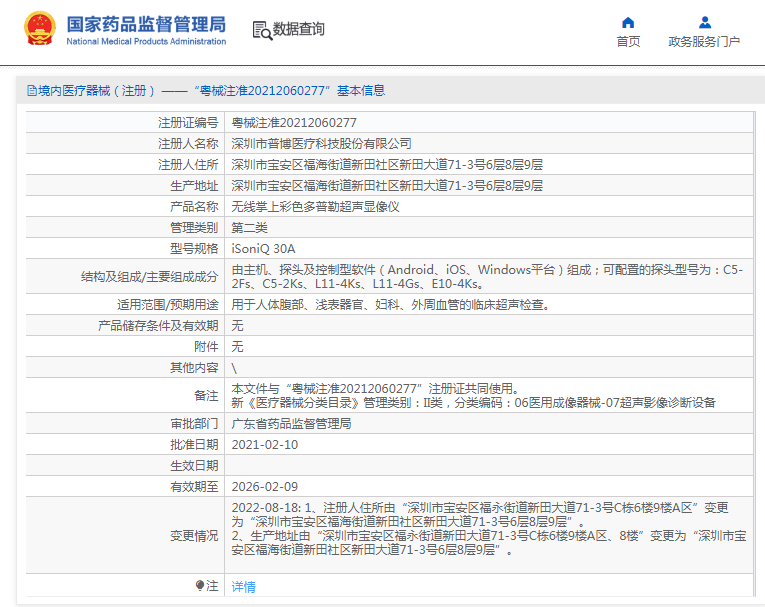Open the 详情 link
Screen dimensions: 765x607
(243, 586)
